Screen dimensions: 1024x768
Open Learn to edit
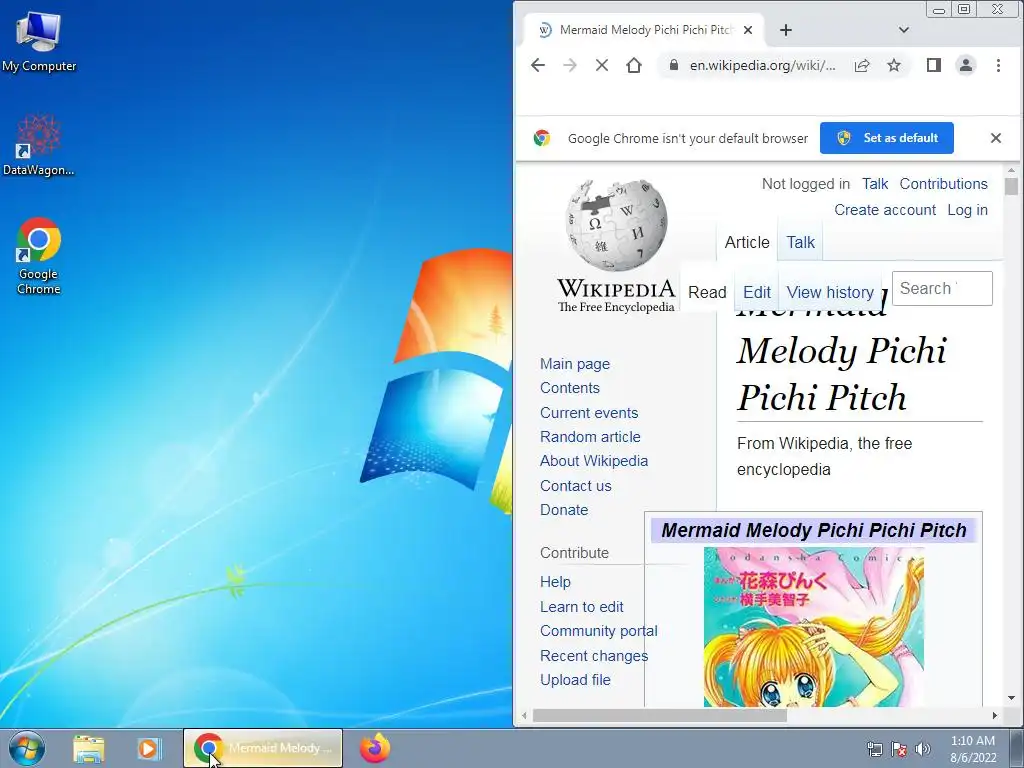(581, 607)
